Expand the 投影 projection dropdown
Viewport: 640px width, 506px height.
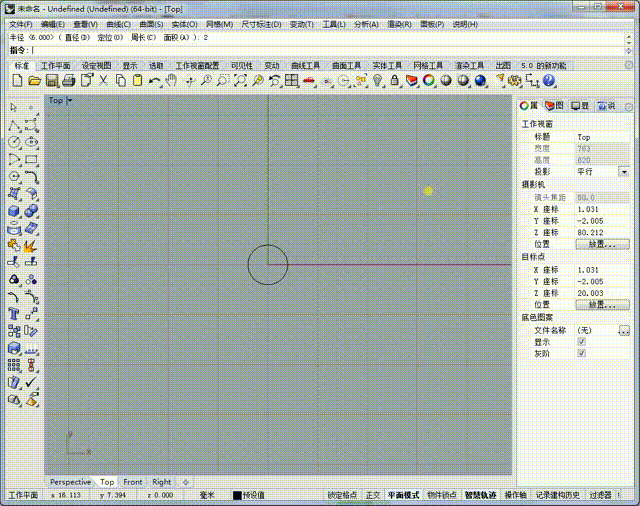click(624, 172)
